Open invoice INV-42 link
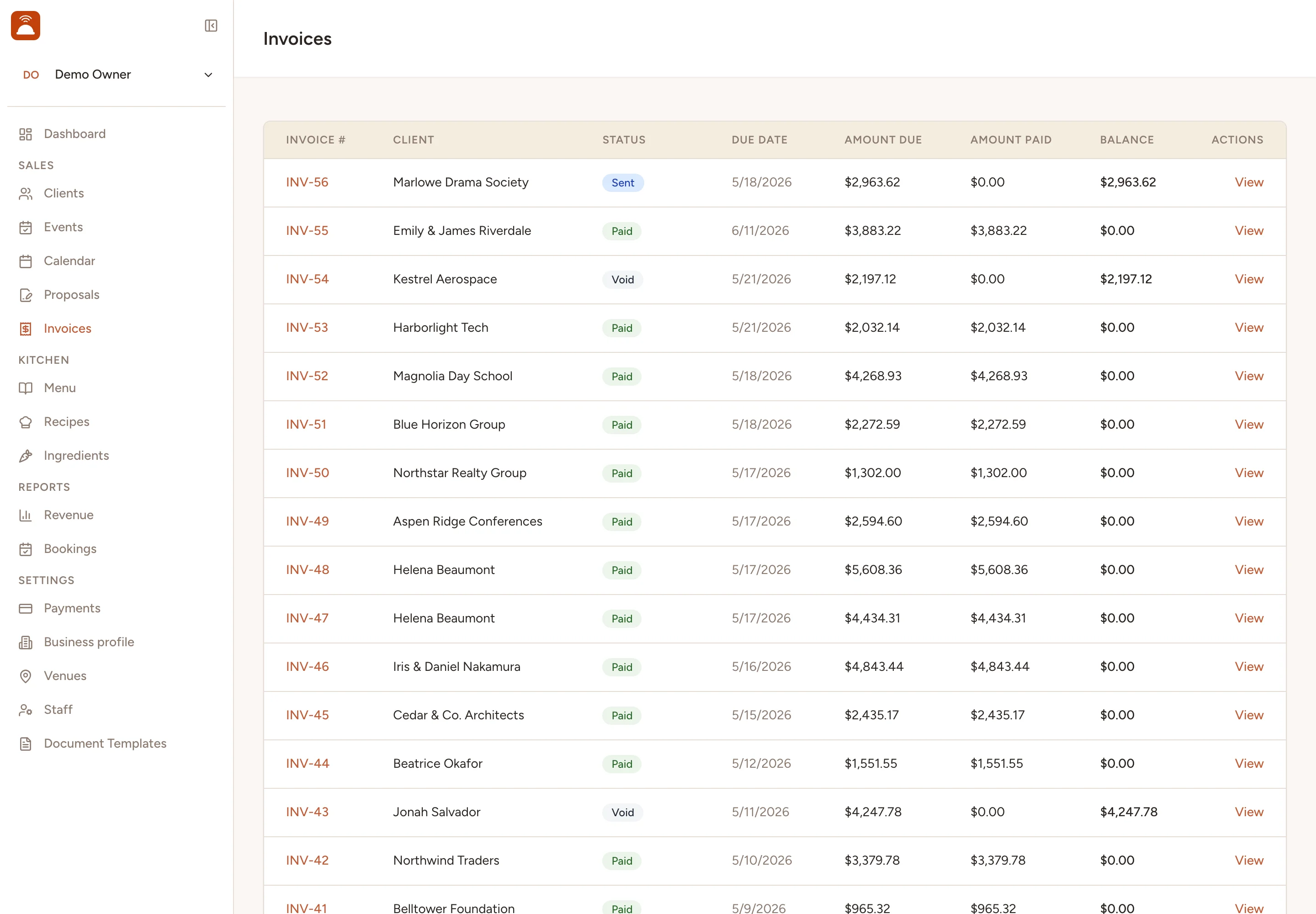The image size is (1316, 914). tap(308, 860)
